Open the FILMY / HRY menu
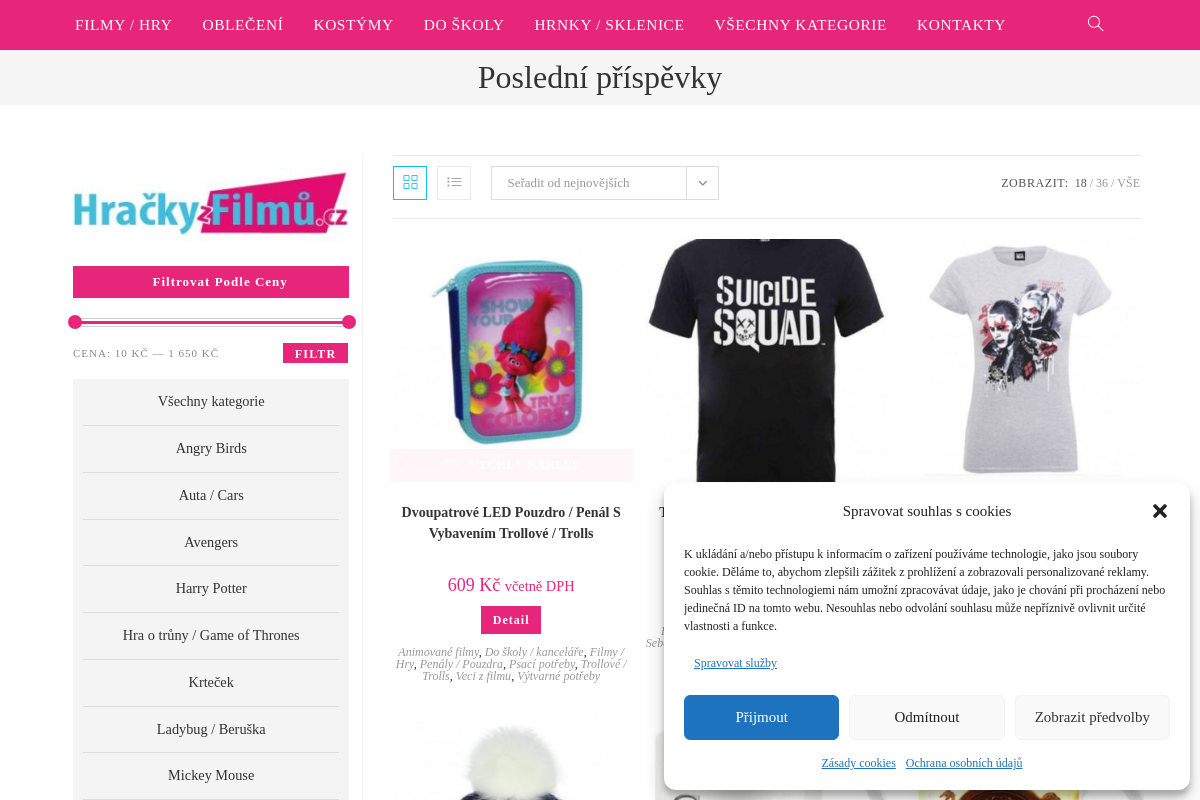Viewport: 1200px width, 800px height. click(x=124, y=25)
